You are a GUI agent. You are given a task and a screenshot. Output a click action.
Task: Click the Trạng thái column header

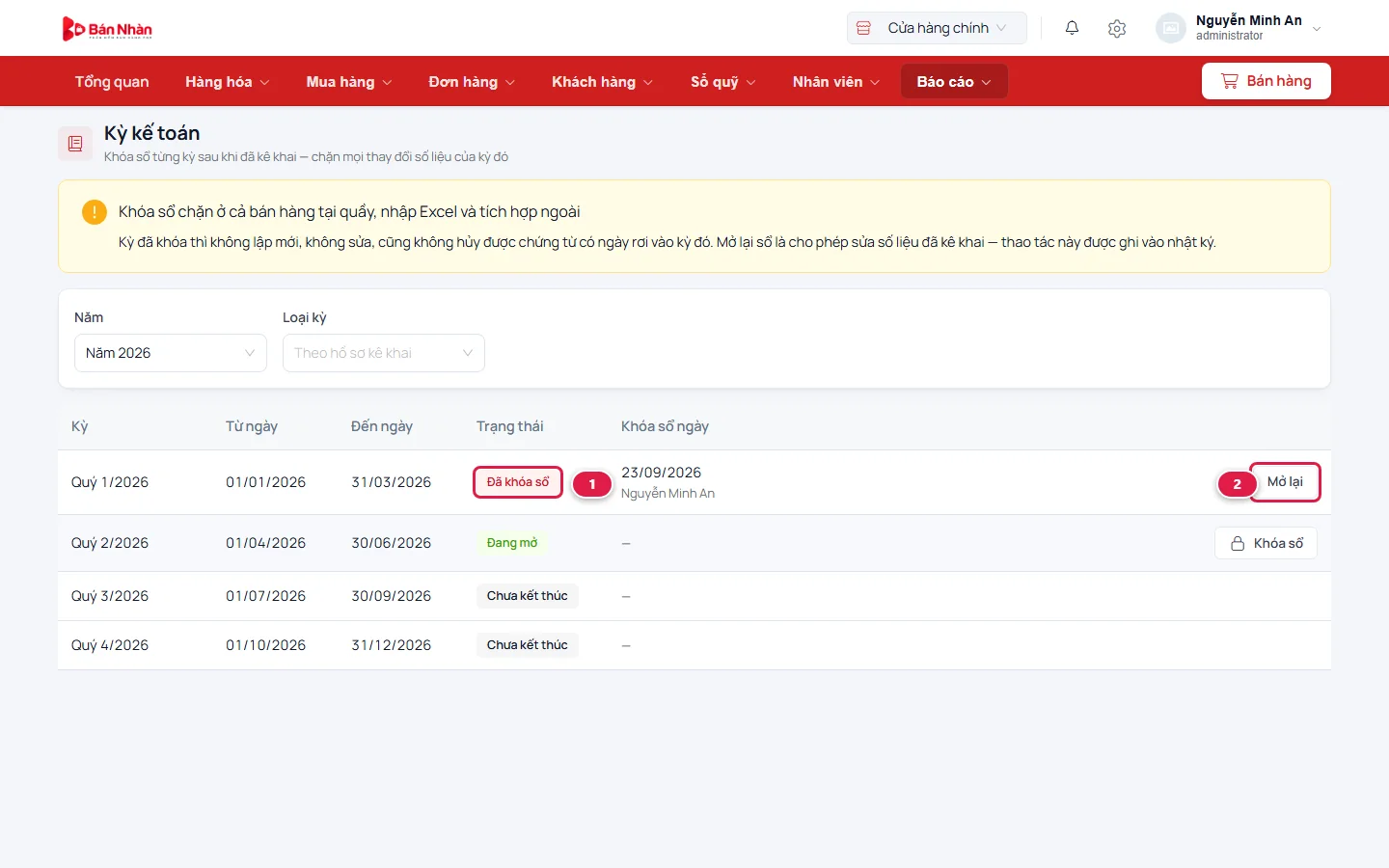[x=509, y=426]
